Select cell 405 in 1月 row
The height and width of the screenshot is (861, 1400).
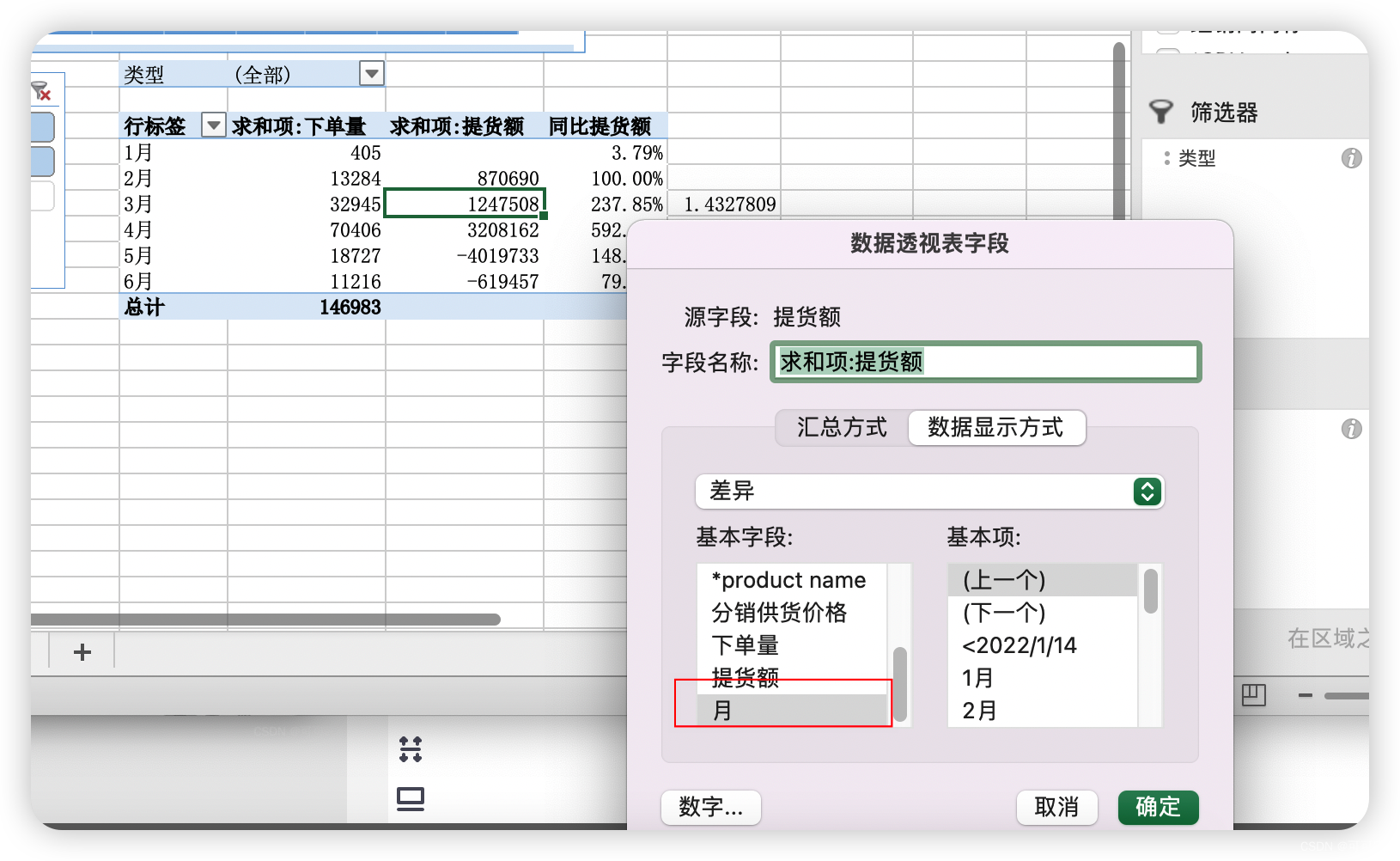(307, 153)
